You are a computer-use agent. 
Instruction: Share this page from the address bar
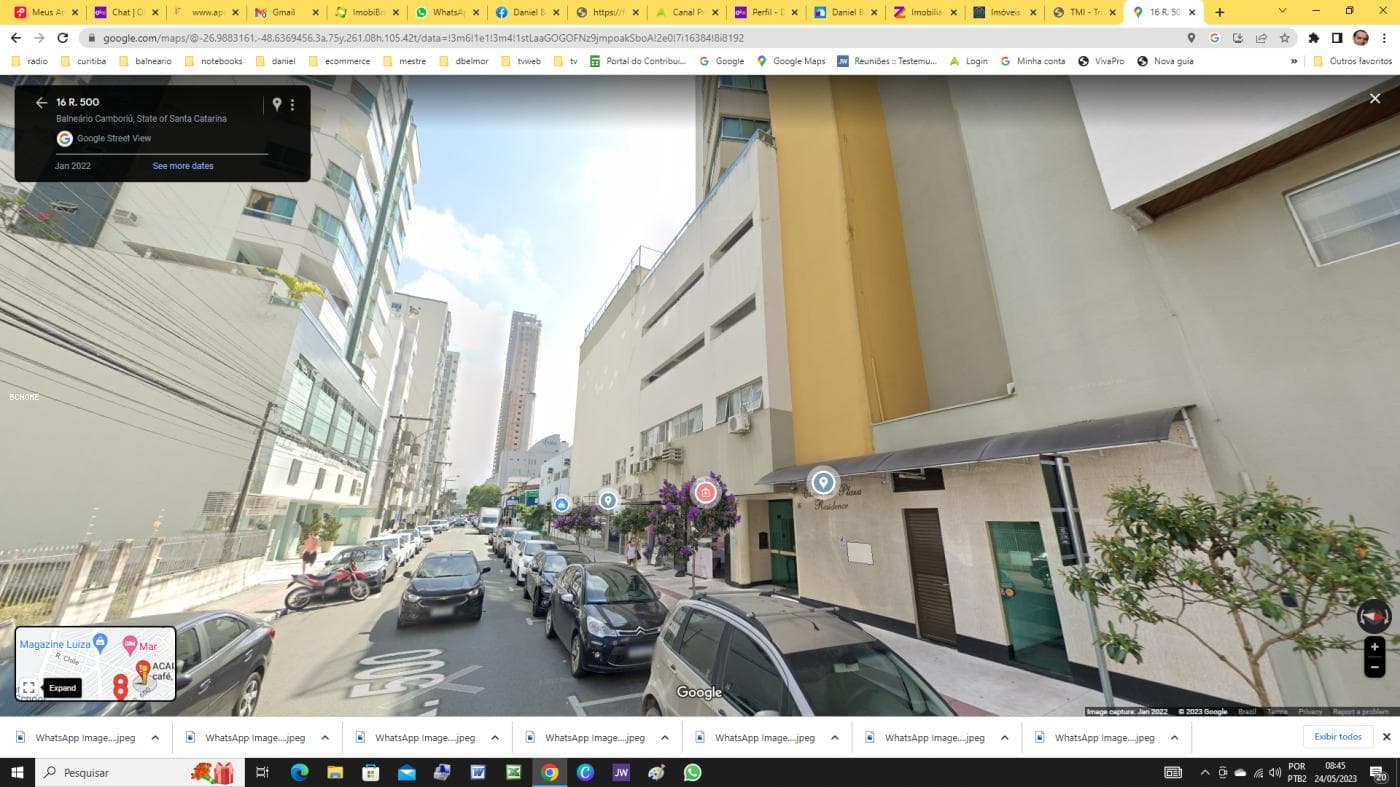pyautogui.click(x=1261, y=38)
